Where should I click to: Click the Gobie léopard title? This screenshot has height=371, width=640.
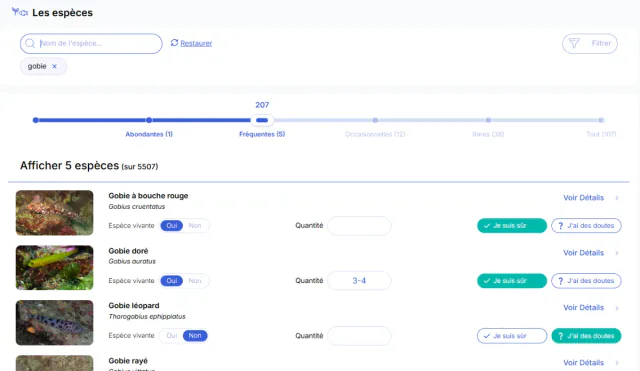134,305
